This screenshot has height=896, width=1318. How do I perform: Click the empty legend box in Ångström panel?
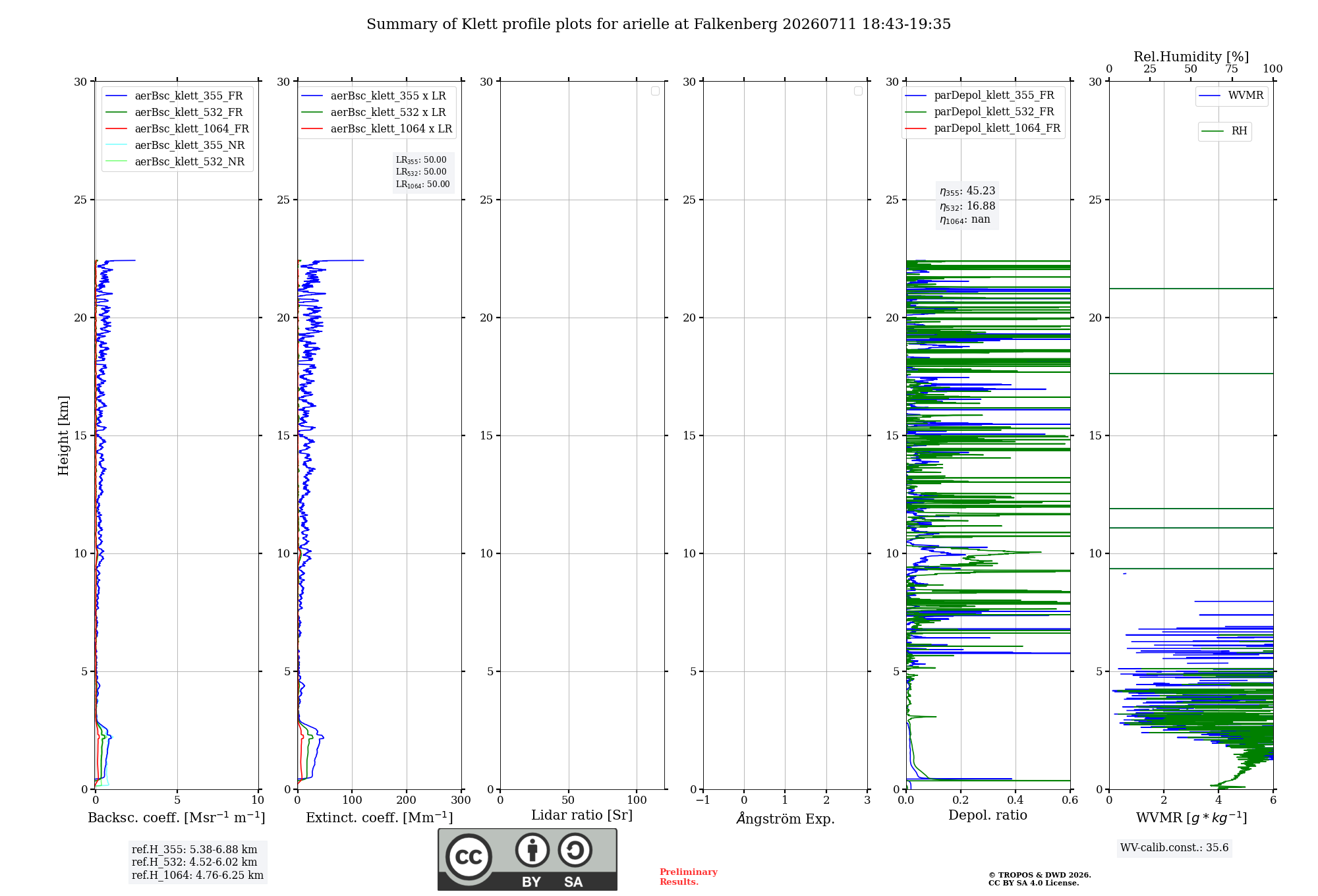(x=858, y=91)
